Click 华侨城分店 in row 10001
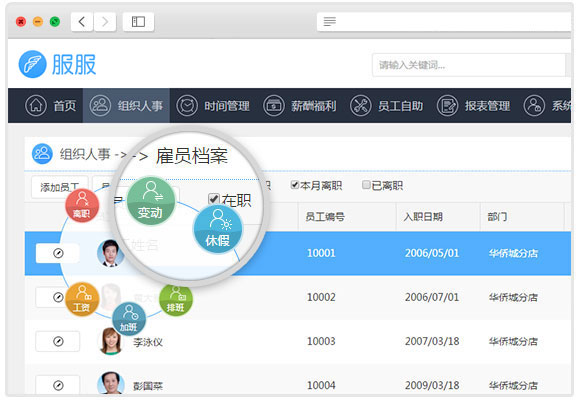Viewport: 580px width, 400px height. click(x=513, y=253)
